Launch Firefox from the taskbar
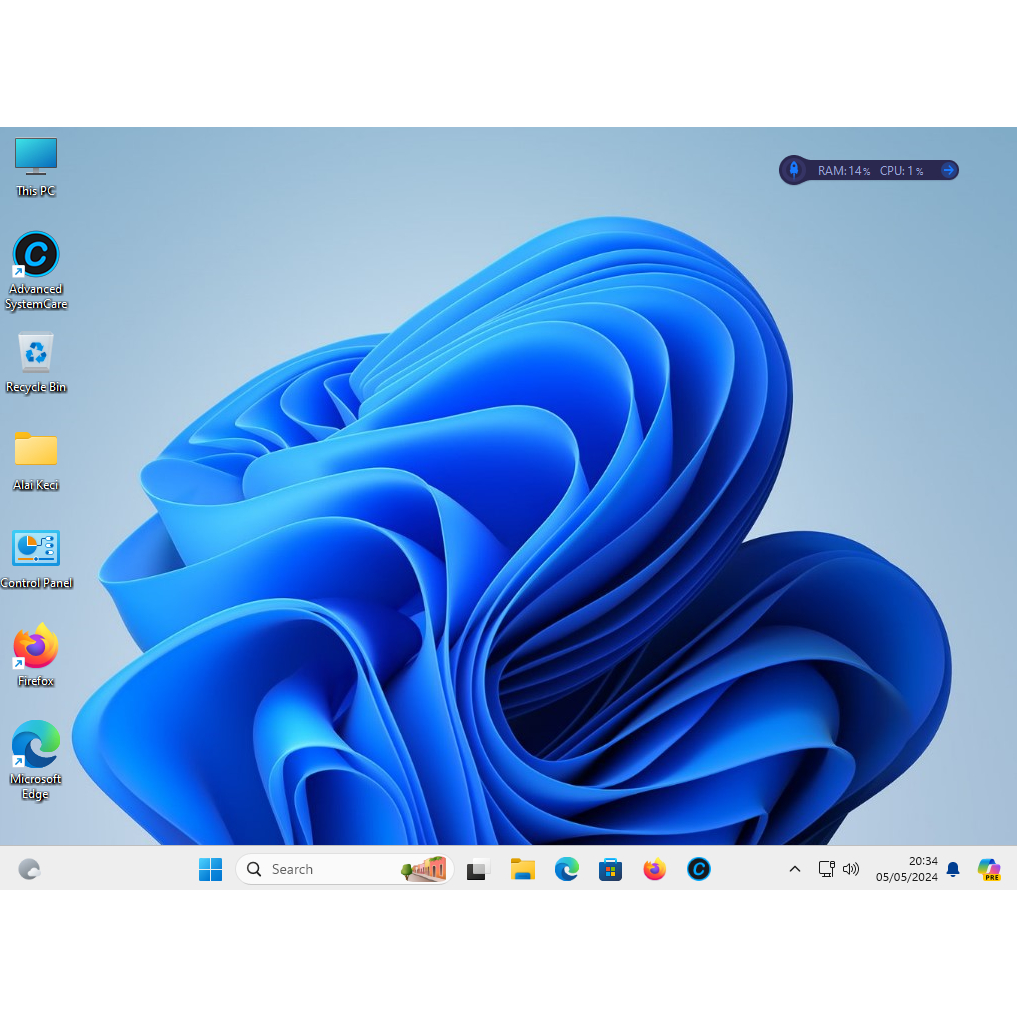The image size is (1017, 1017). 655,870
